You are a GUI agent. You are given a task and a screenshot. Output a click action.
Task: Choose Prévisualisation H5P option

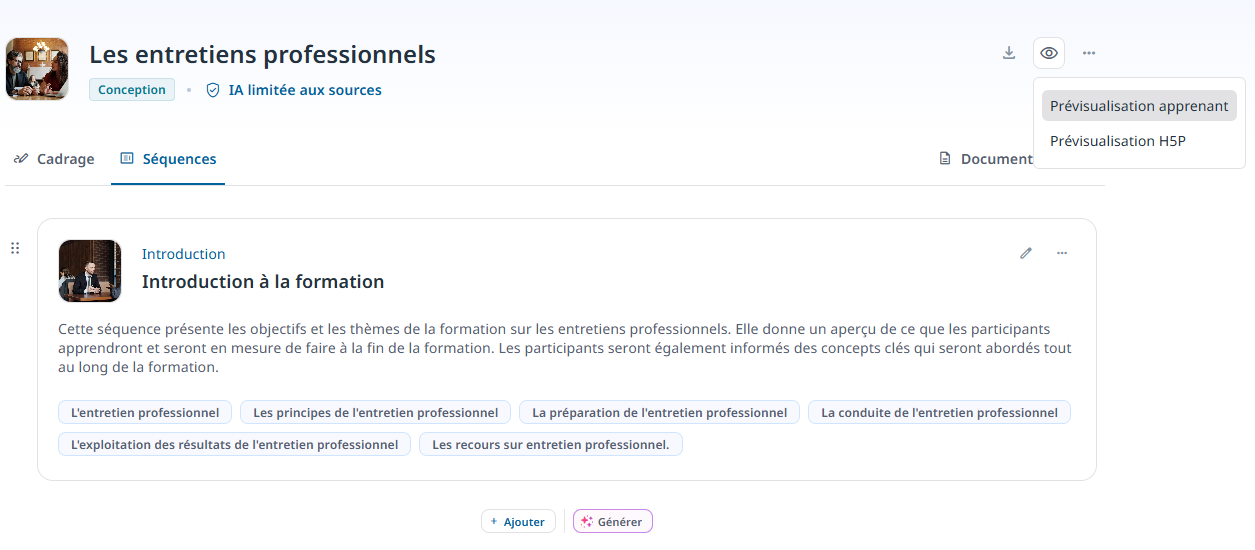(x=1117, y=141)
